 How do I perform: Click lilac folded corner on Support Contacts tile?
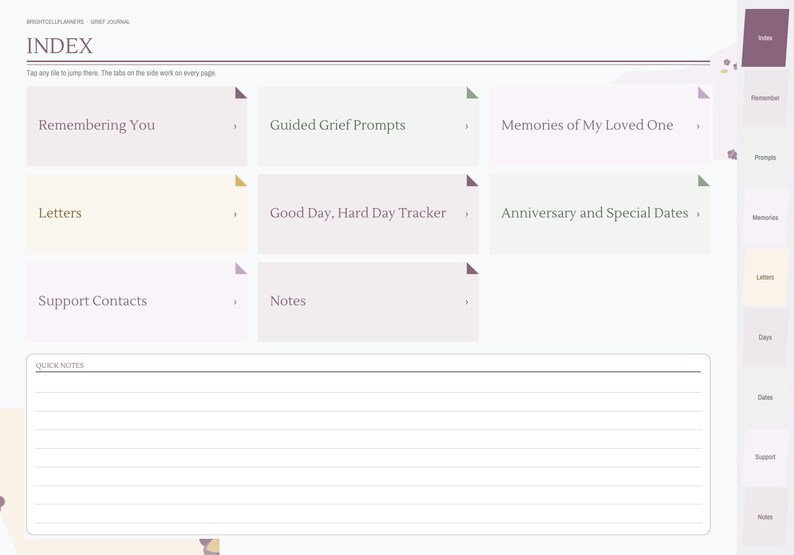(x=241, y=268)
